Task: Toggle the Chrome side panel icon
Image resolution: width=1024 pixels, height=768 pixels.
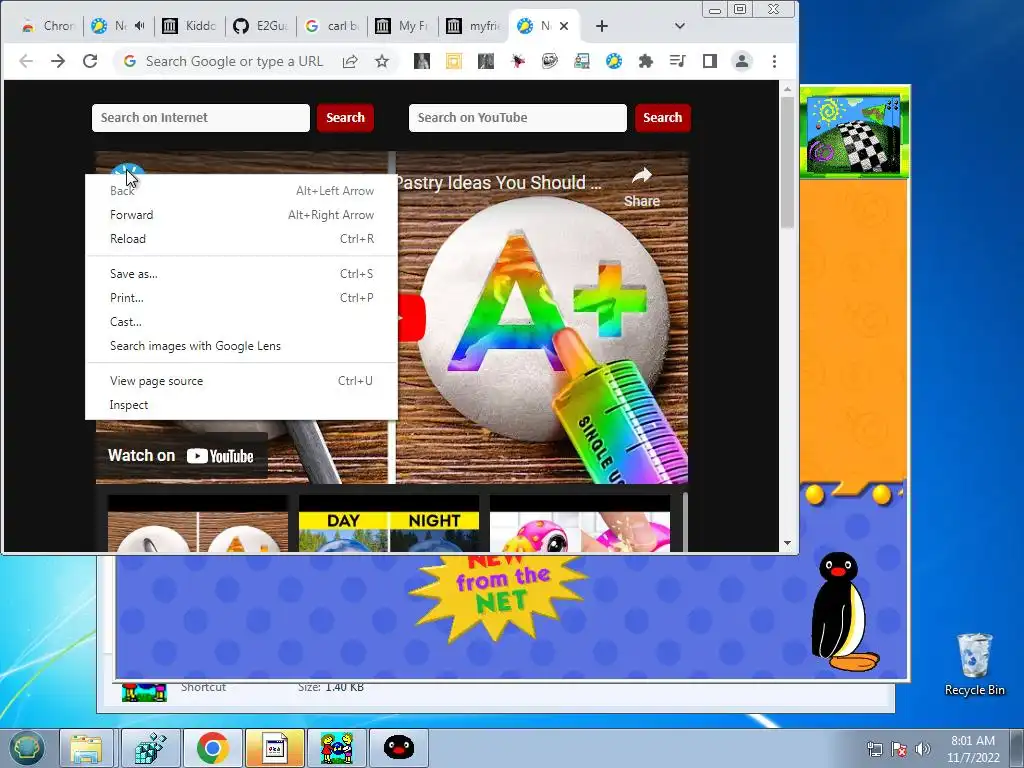Action: pyautogui.click(x=710, y=61)
